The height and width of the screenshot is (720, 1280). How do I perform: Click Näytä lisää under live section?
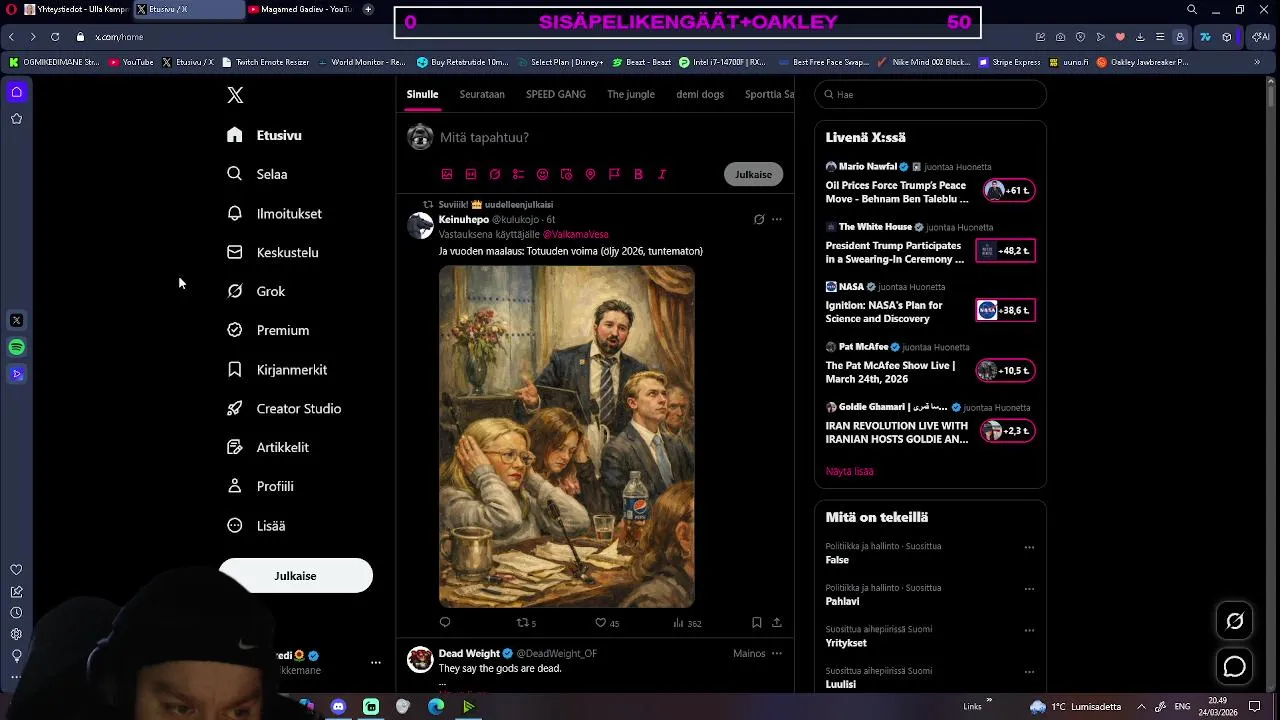[x=849, y=471]
